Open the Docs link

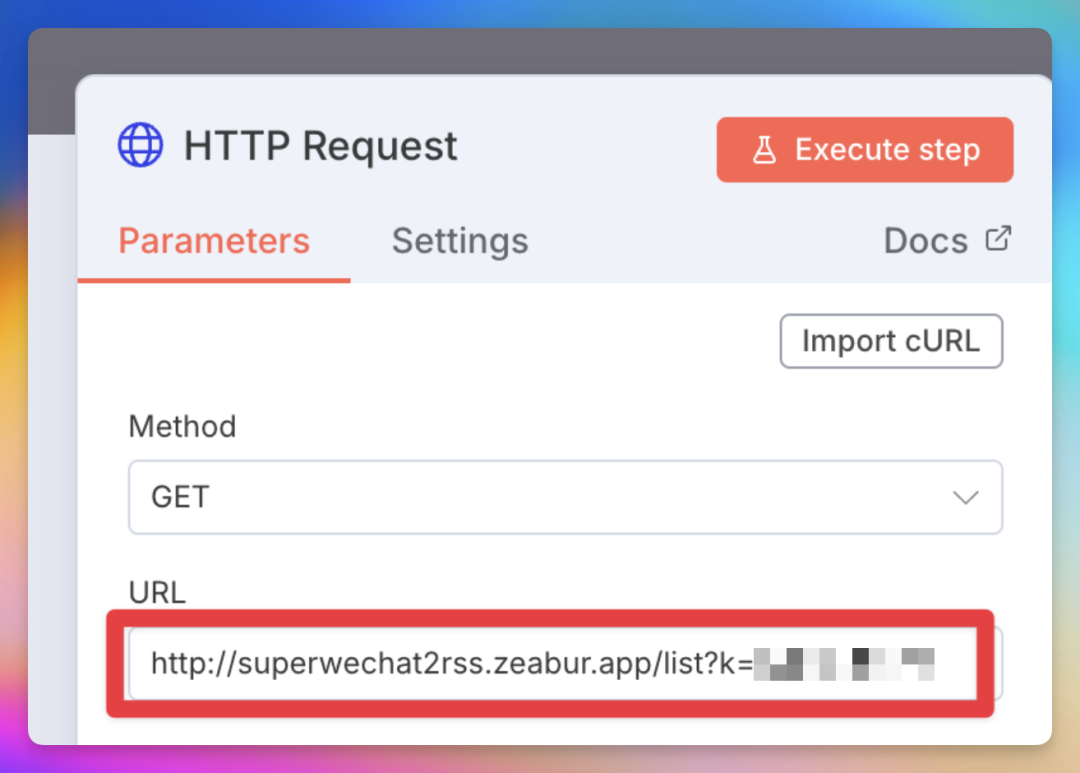tap(926, 241)
